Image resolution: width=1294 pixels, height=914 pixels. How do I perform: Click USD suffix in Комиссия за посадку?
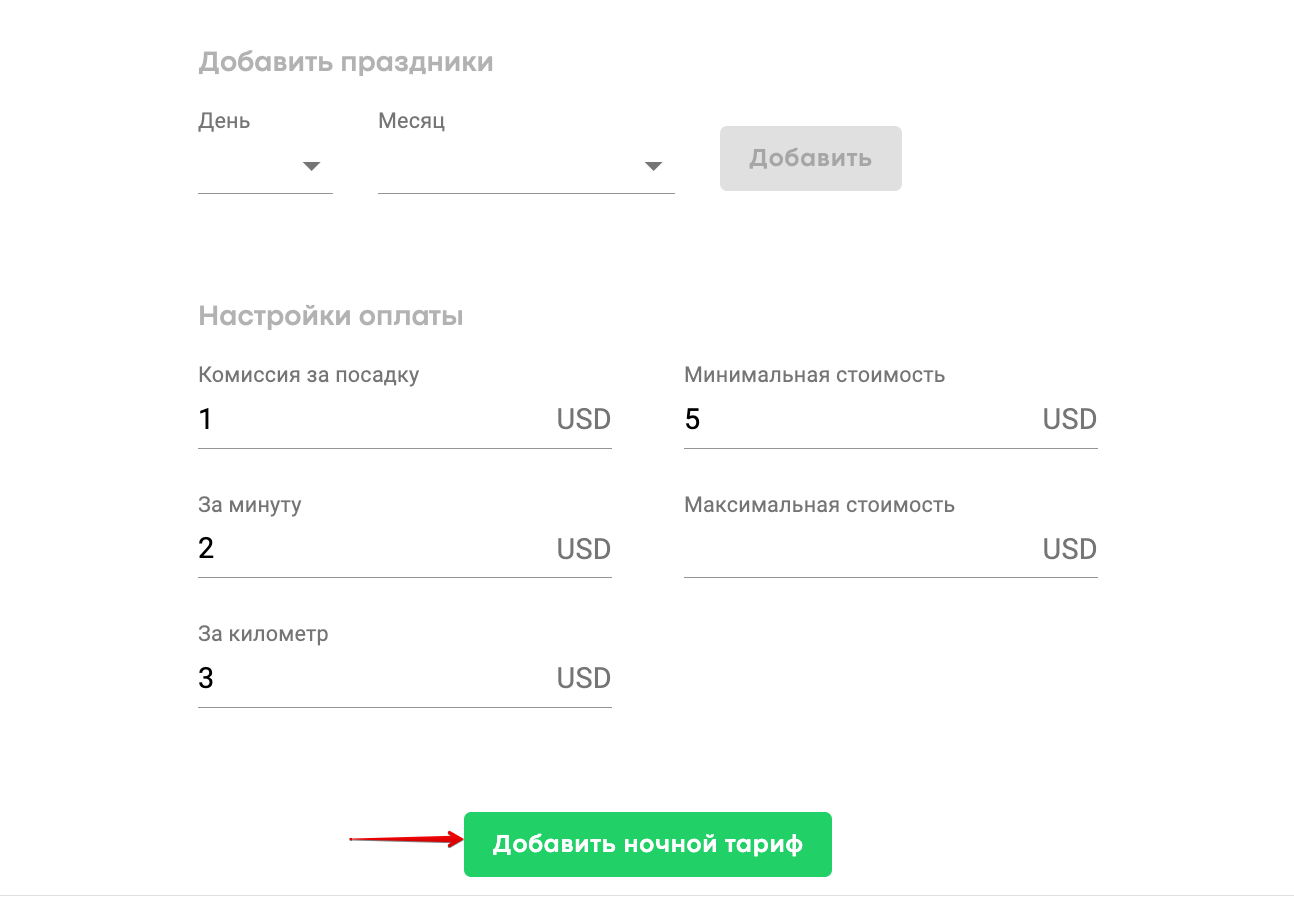click(583, 419)
